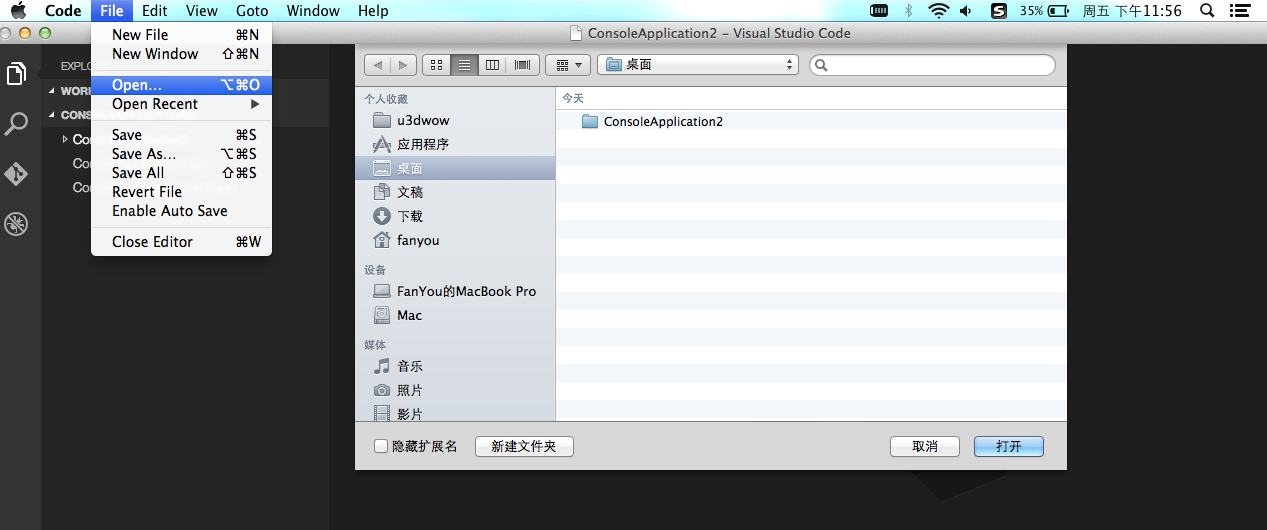1267x530 pixels.
Task: Choose Open… from File menu
Action: coord(181,85)
